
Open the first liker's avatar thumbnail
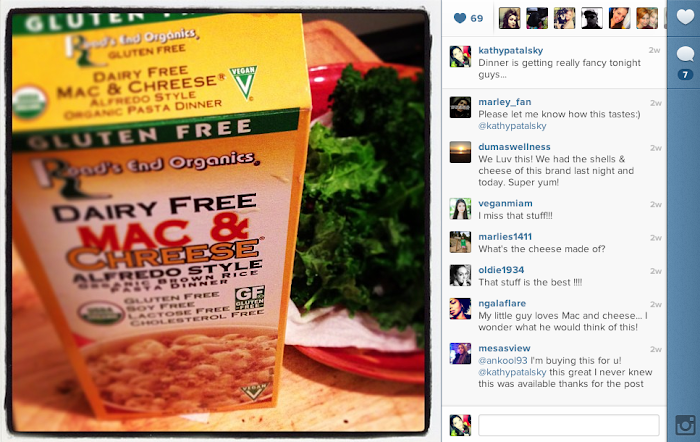click(x=509, y=18)
